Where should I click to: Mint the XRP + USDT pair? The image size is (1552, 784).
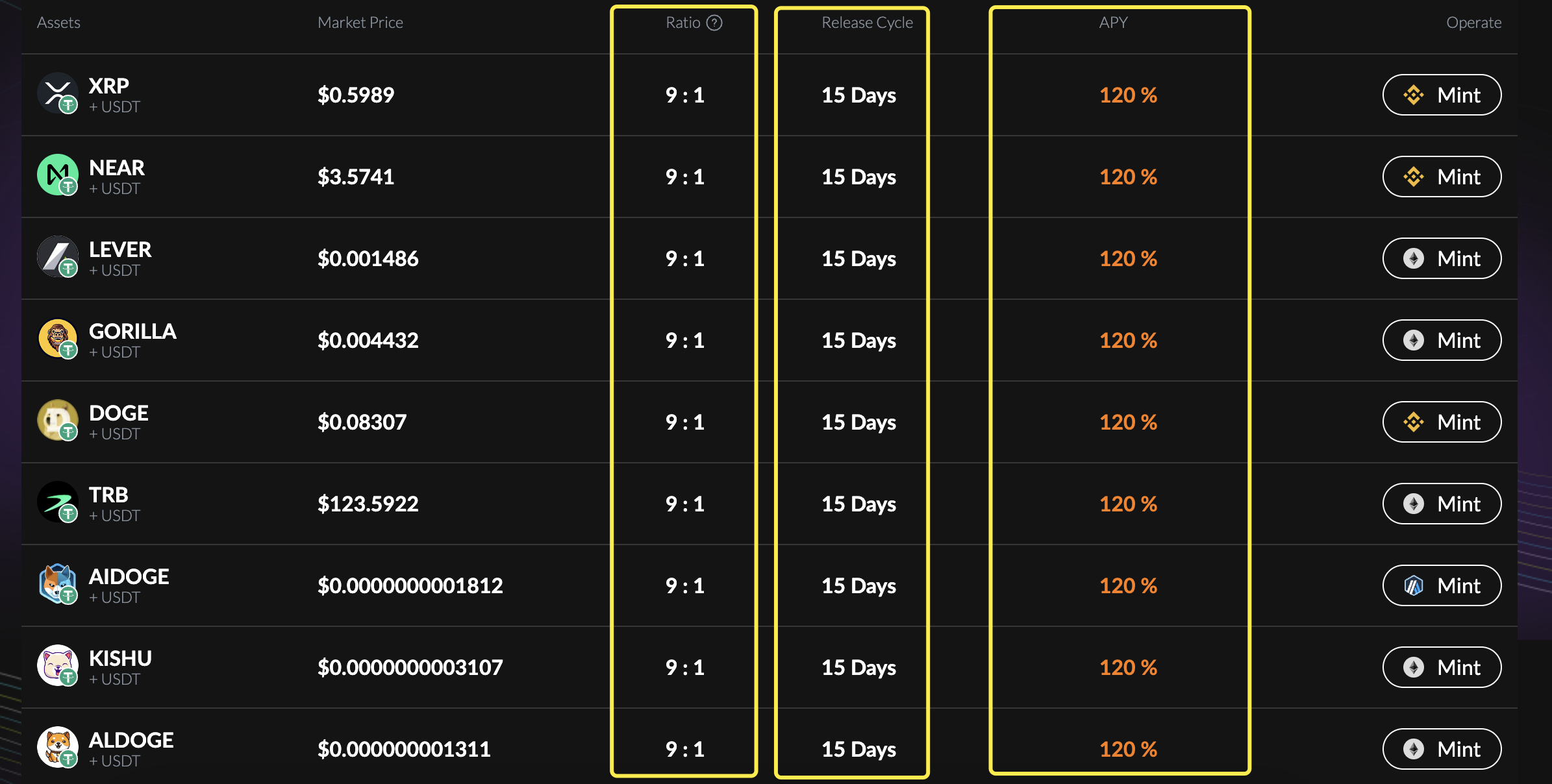pyautogui.click(x=1442, y=95)
